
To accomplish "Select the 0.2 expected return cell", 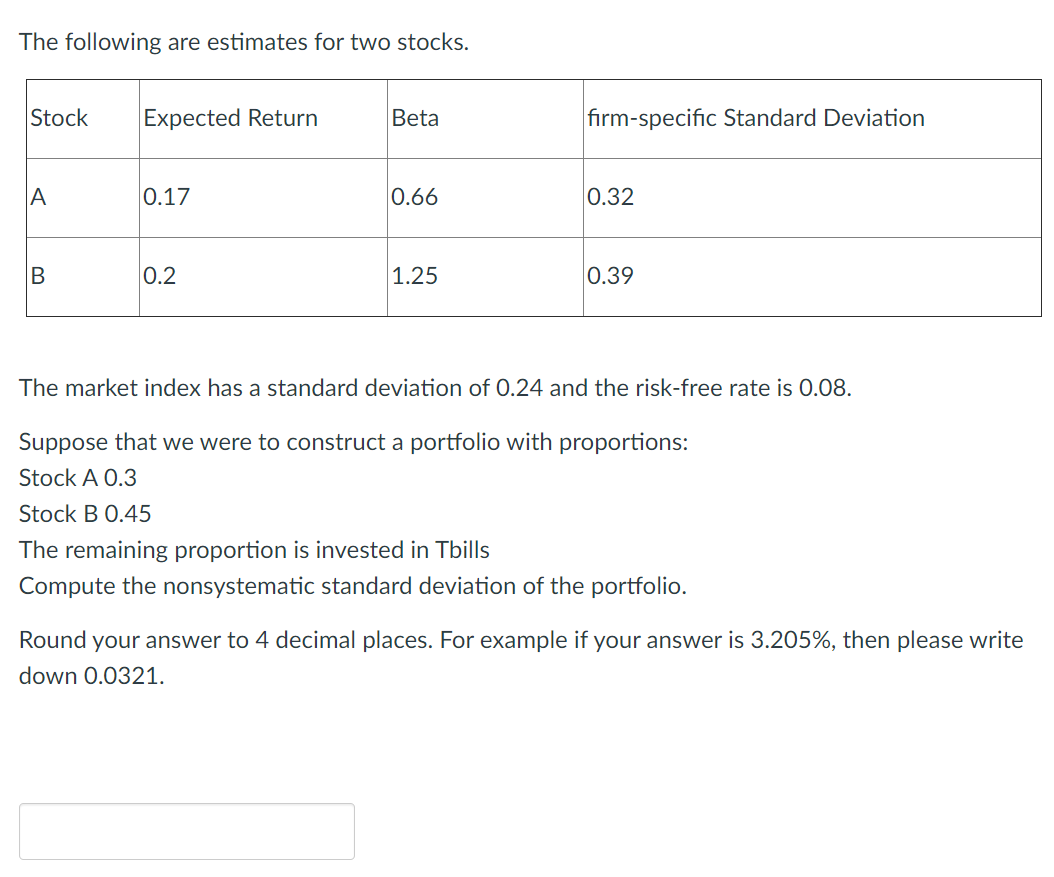I will pos(160,276).
